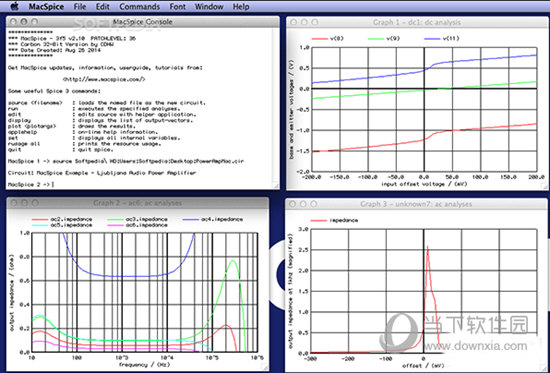Zoom the Graph 2 window

coord(35,203)
